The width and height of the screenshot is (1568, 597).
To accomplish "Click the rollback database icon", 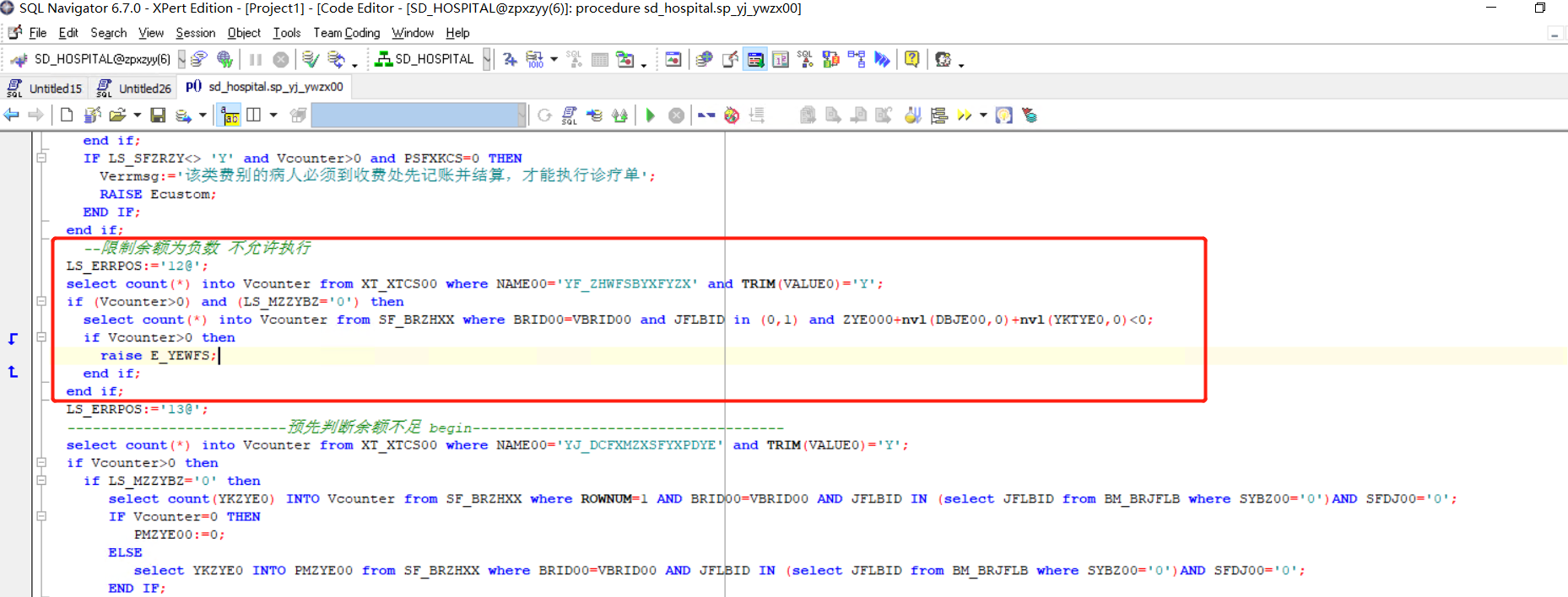I will click(x=336, y=59).
